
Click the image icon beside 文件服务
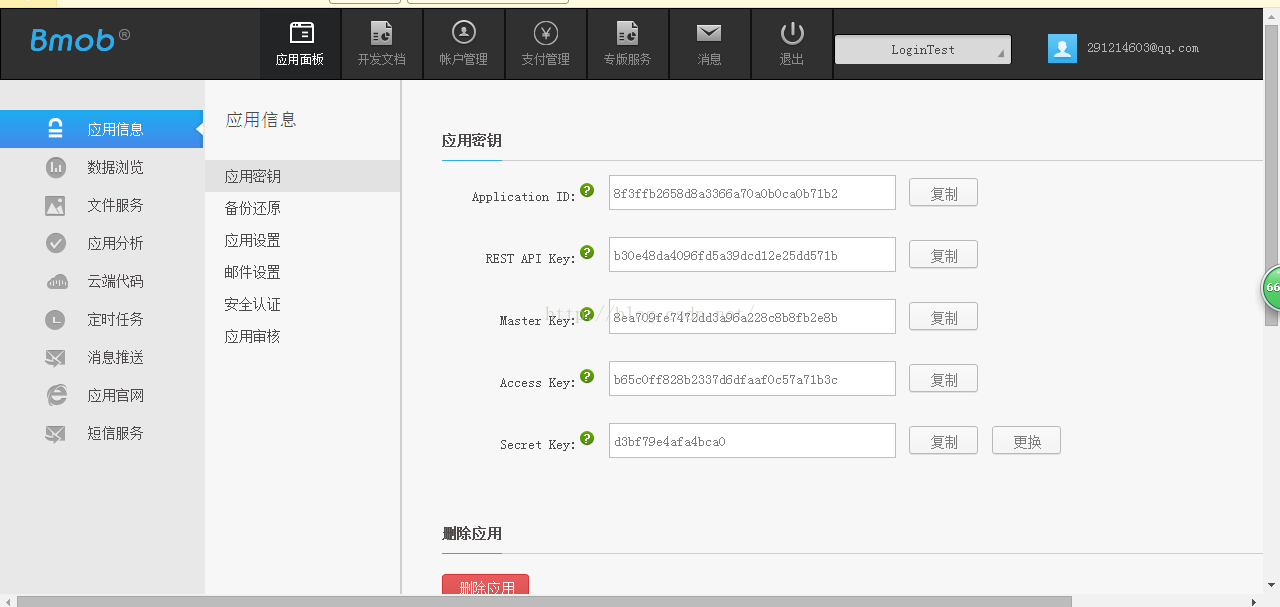[x=56, y=205]
